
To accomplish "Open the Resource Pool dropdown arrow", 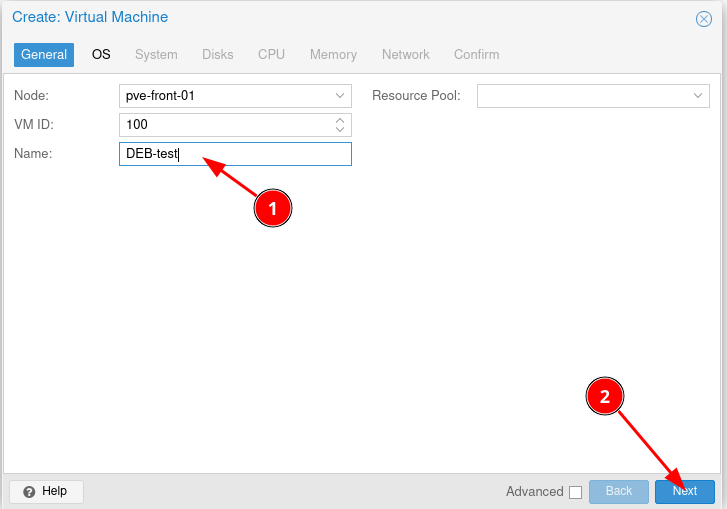I will click(698, 96).
